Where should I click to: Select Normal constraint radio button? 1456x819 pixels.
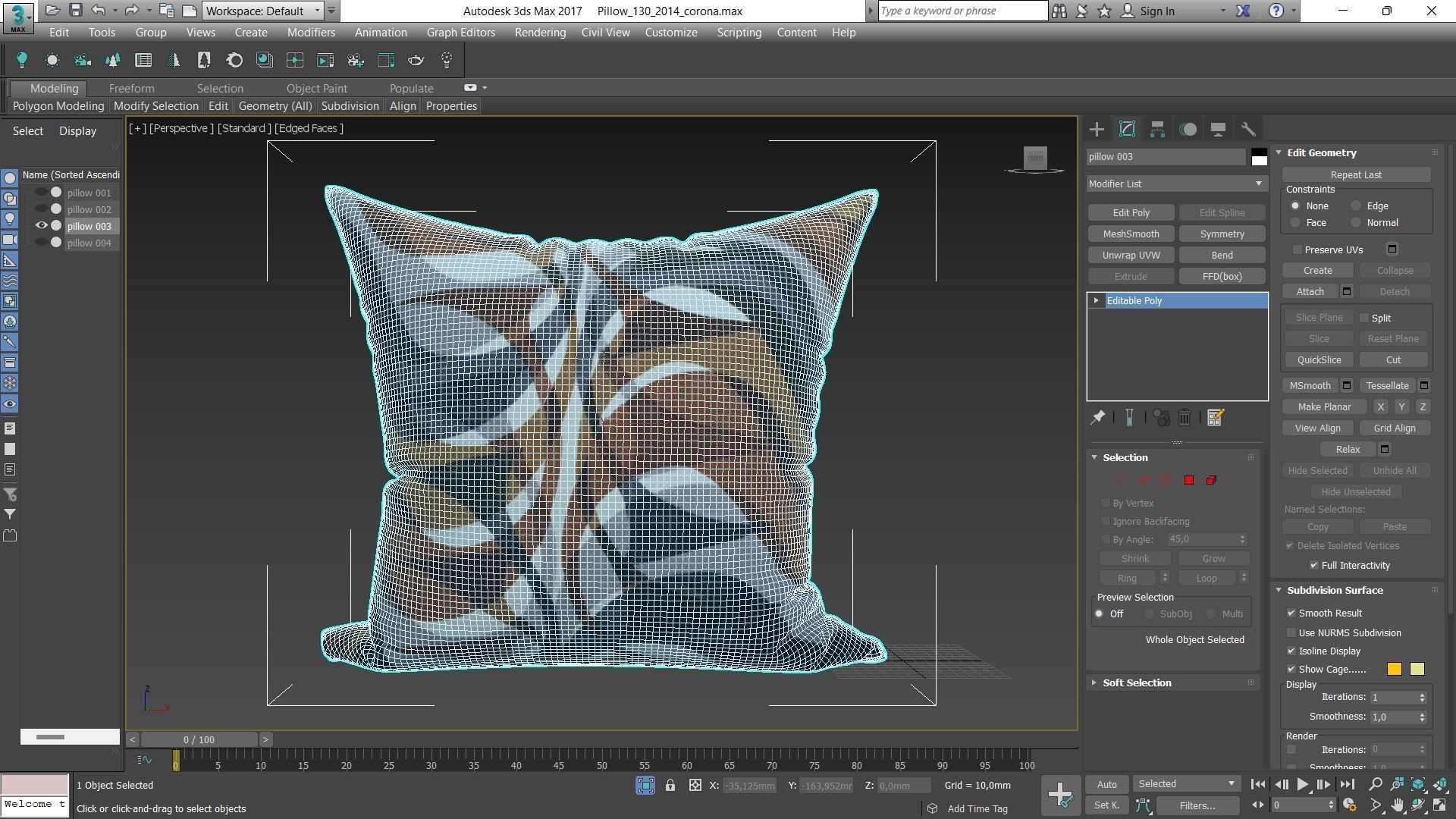pyautogui.click(x=1356, y=223)
